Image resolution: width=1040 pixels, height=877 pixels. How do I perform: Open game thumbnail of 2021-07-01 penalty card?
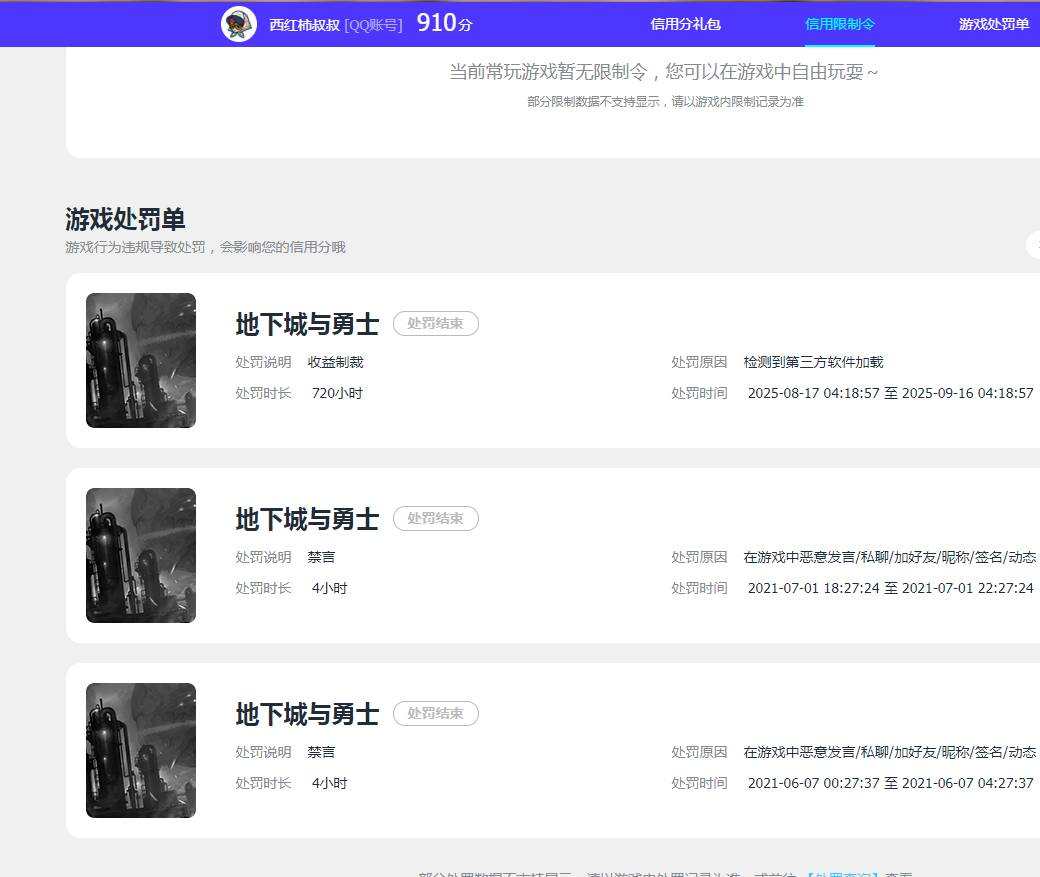[141, 555]
